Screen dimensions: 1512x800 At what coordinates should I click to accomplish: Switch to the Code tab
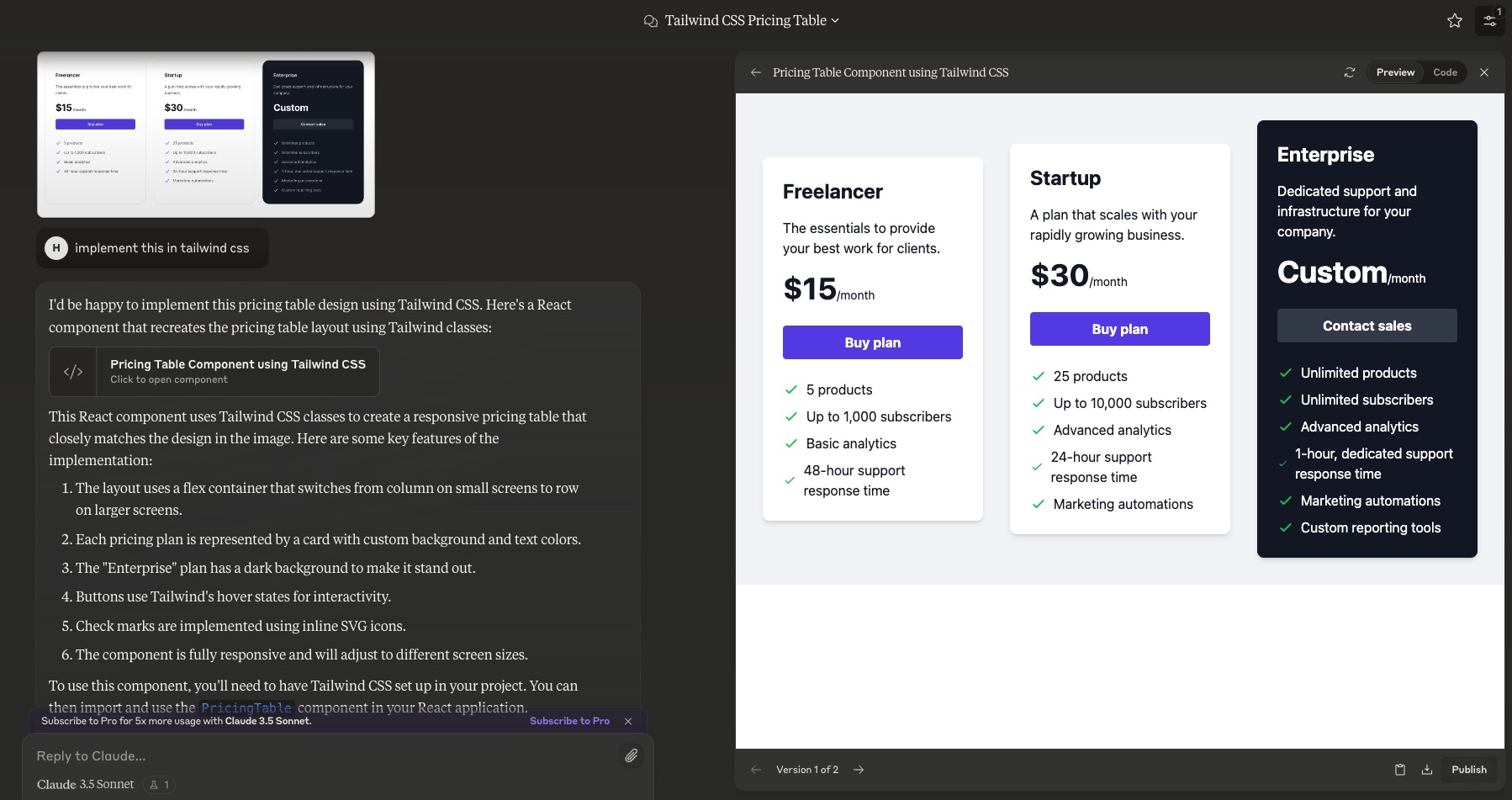(1445, 72)
